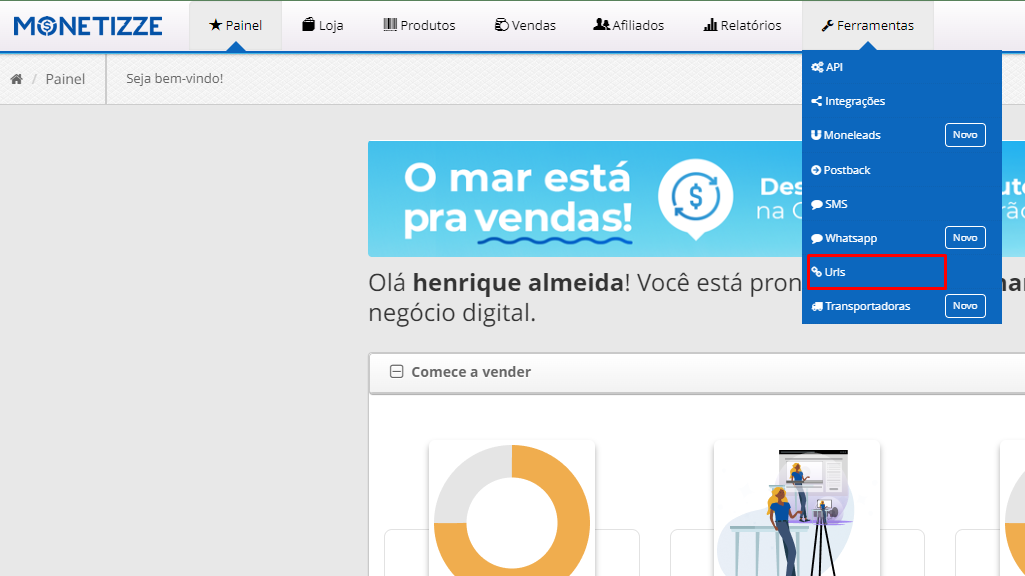Select the API gear icon in Ferramentas menu
The image size is (1025, 576).
(818, 67)
